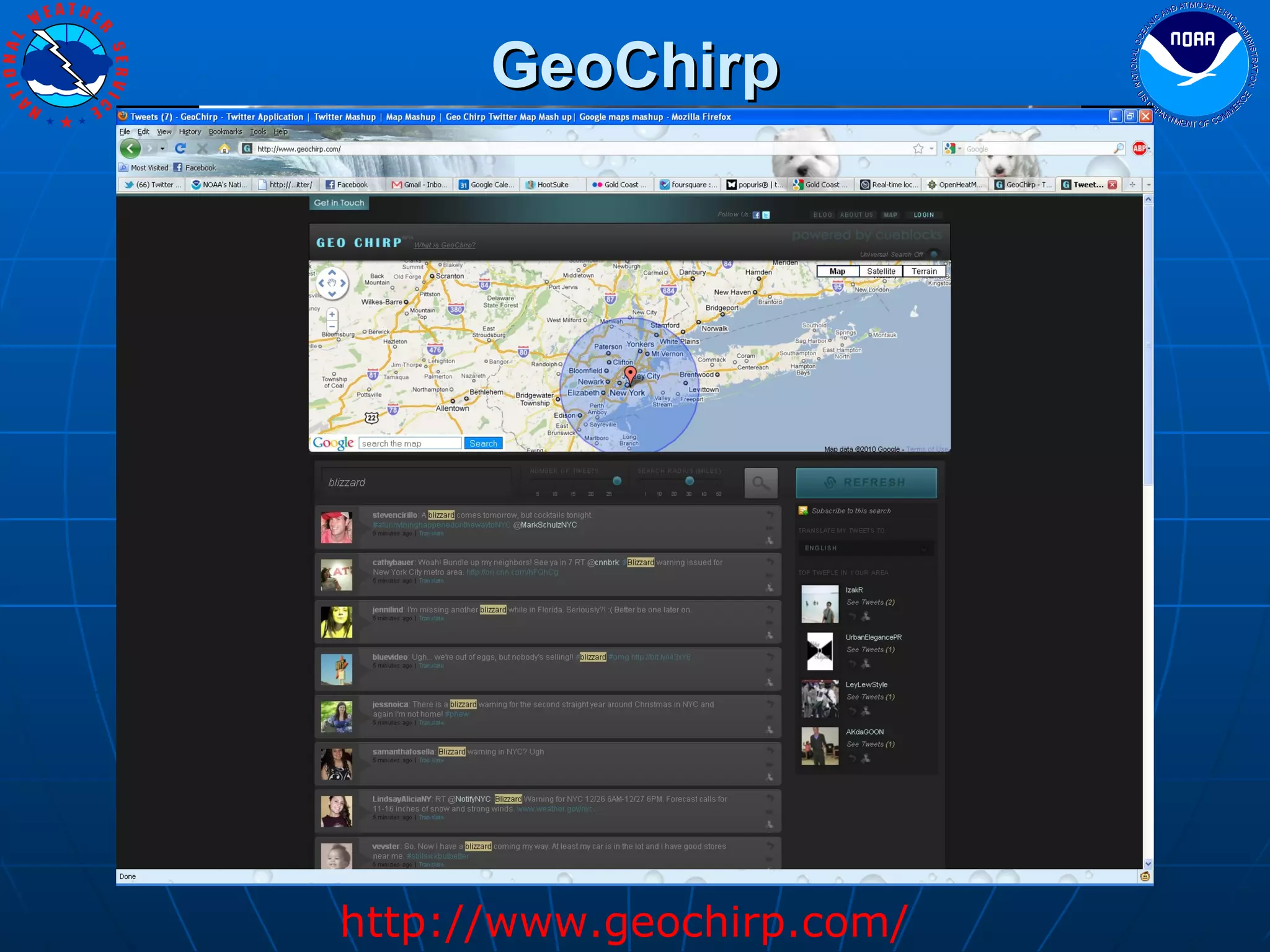Reply to stevencirillo's tweet via arrow icon
The image size is (1270, 952).
click(770, 514)
